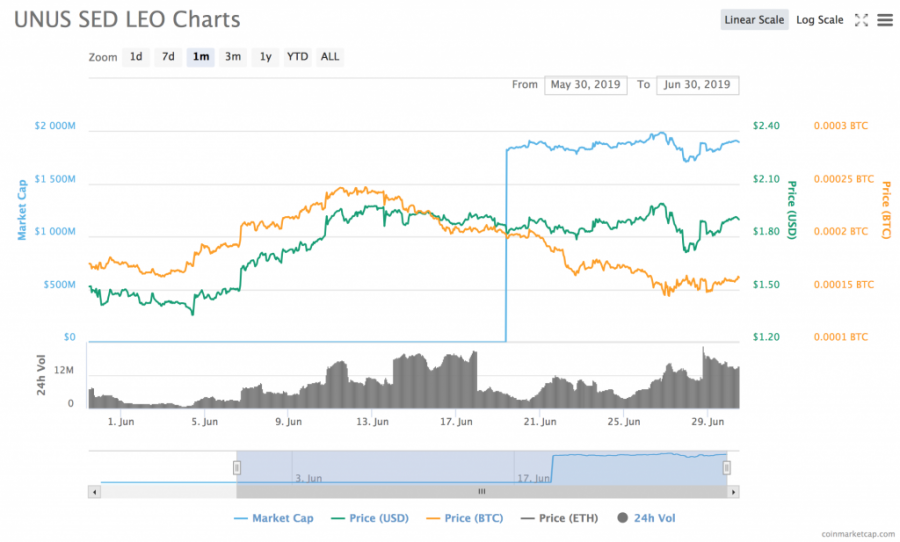Click the UNUS SED LEO Charts heading

[x=127, y=20]
